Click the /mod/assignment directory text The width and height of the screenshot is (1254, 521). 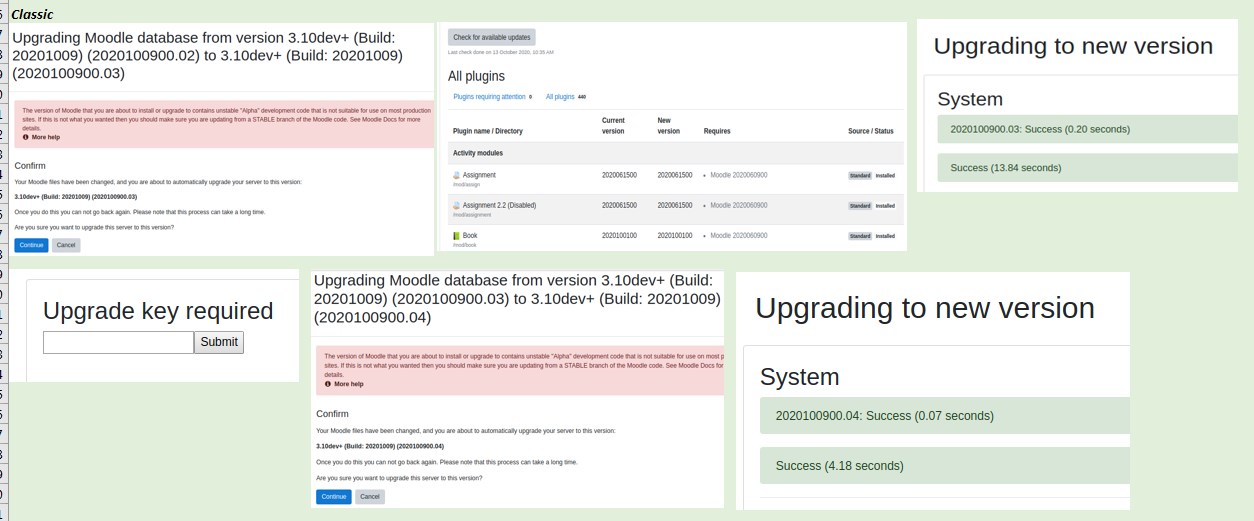click(x=469, y=215)
